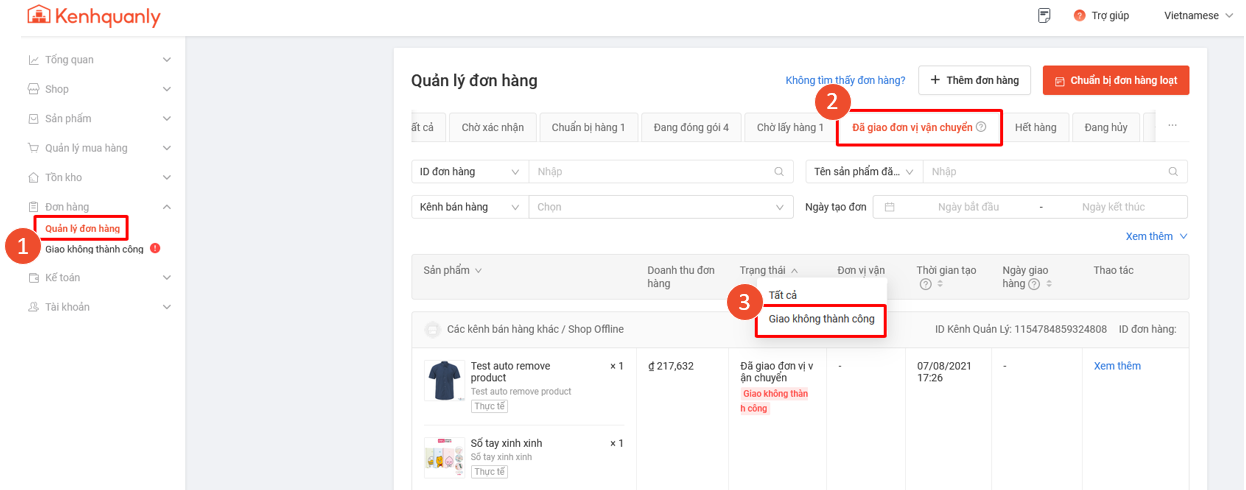Switch to the Chờ xác nhận tab
The height and width of the screenshot is (490, 1246).
tap(492, 128)
